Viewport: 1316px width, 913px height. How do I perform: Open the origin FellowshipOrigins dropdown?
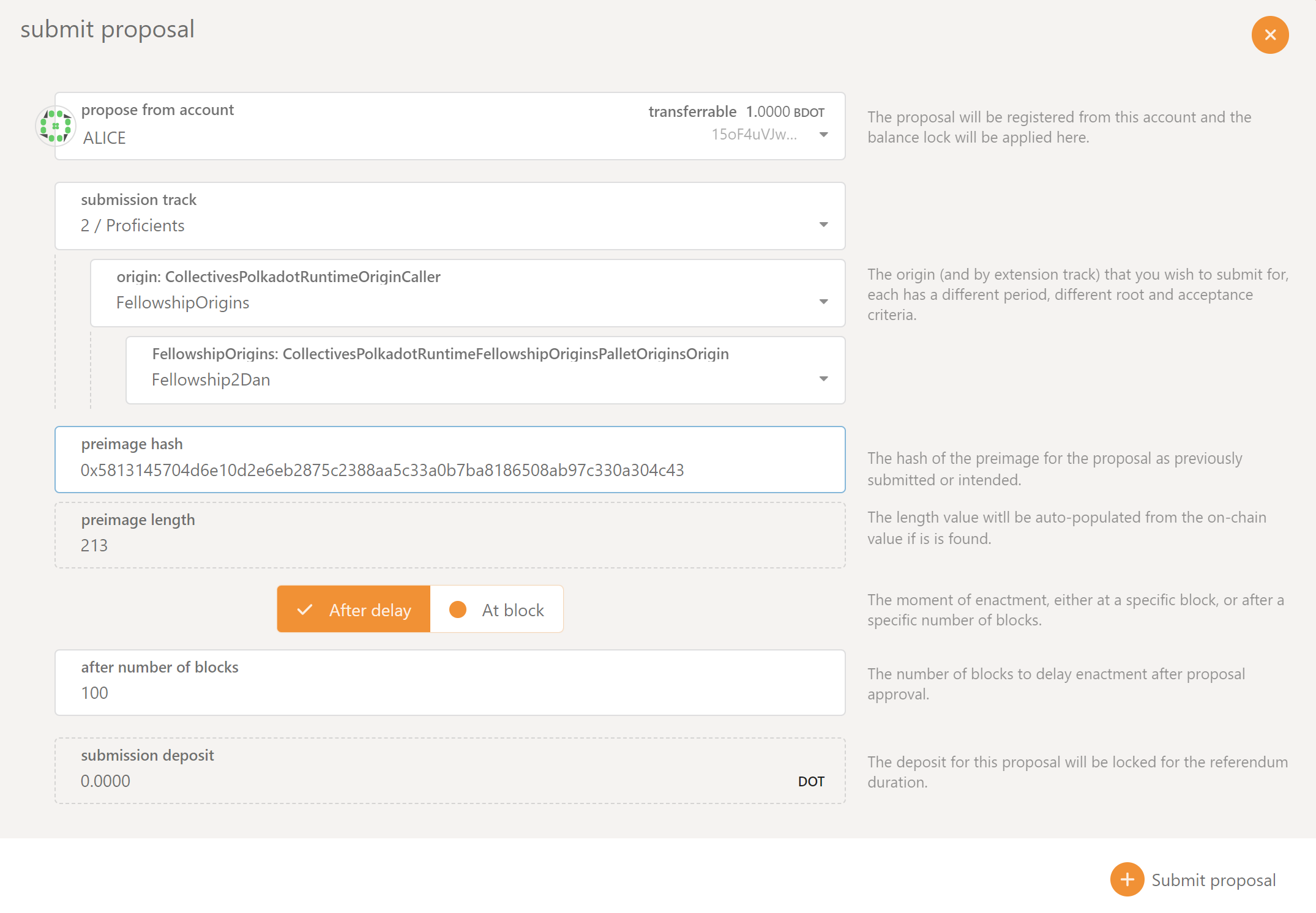823,302
